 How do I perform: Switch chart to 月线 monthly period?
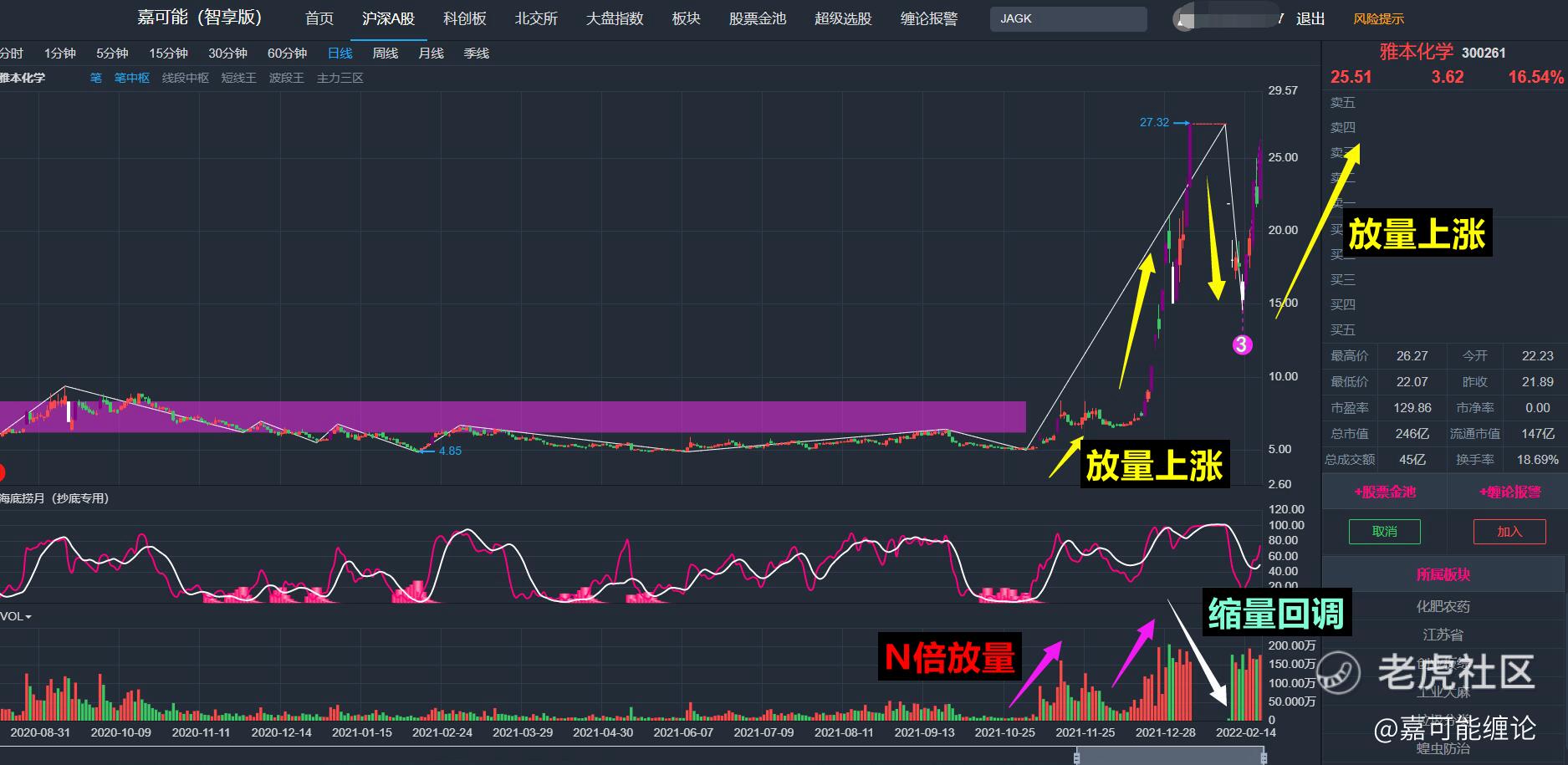point(431,54)
